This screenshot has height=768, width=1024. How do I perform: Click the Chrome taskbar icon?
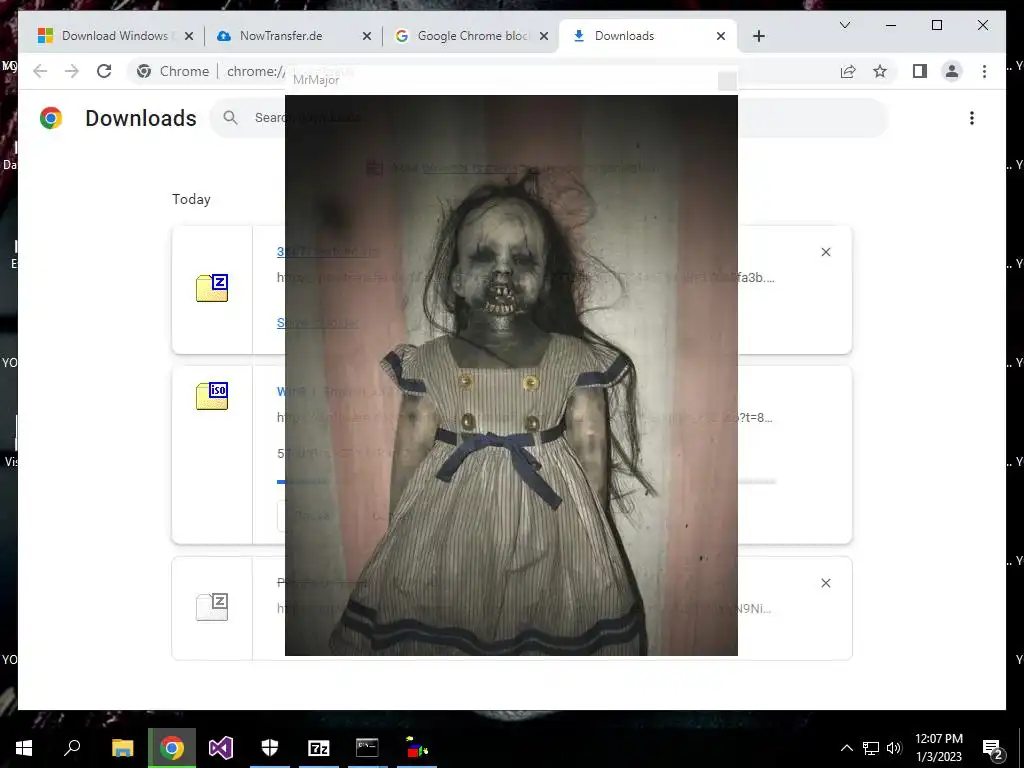pos(172,748)
